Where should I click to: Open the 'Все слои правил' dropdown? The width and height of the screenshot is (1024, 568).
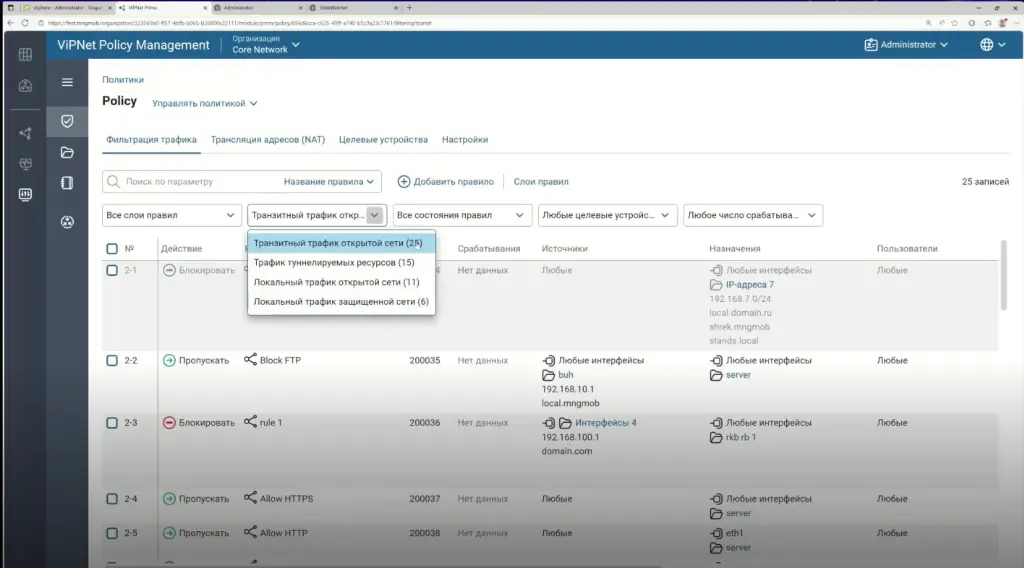pos(171,215)
